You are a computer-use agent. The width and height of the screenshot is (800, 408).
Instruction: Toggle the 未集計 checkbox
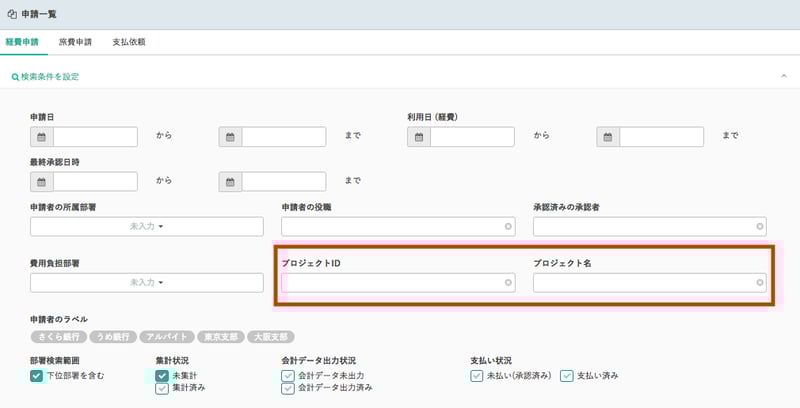pyautogui.click(x=162, y=376)
